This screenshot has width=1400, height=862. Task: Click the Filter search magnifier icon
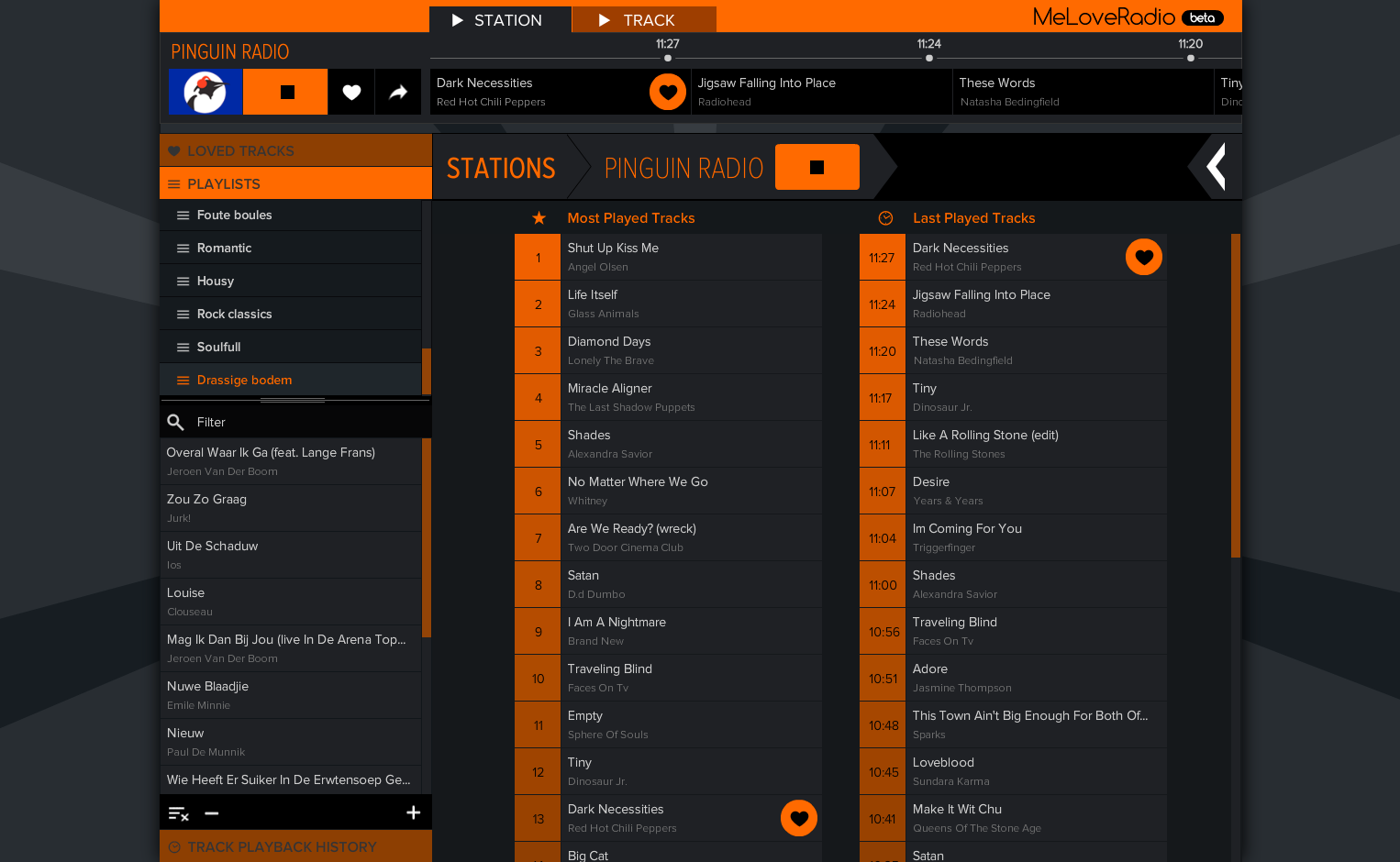pyautogui.click(x=175, y=422)
